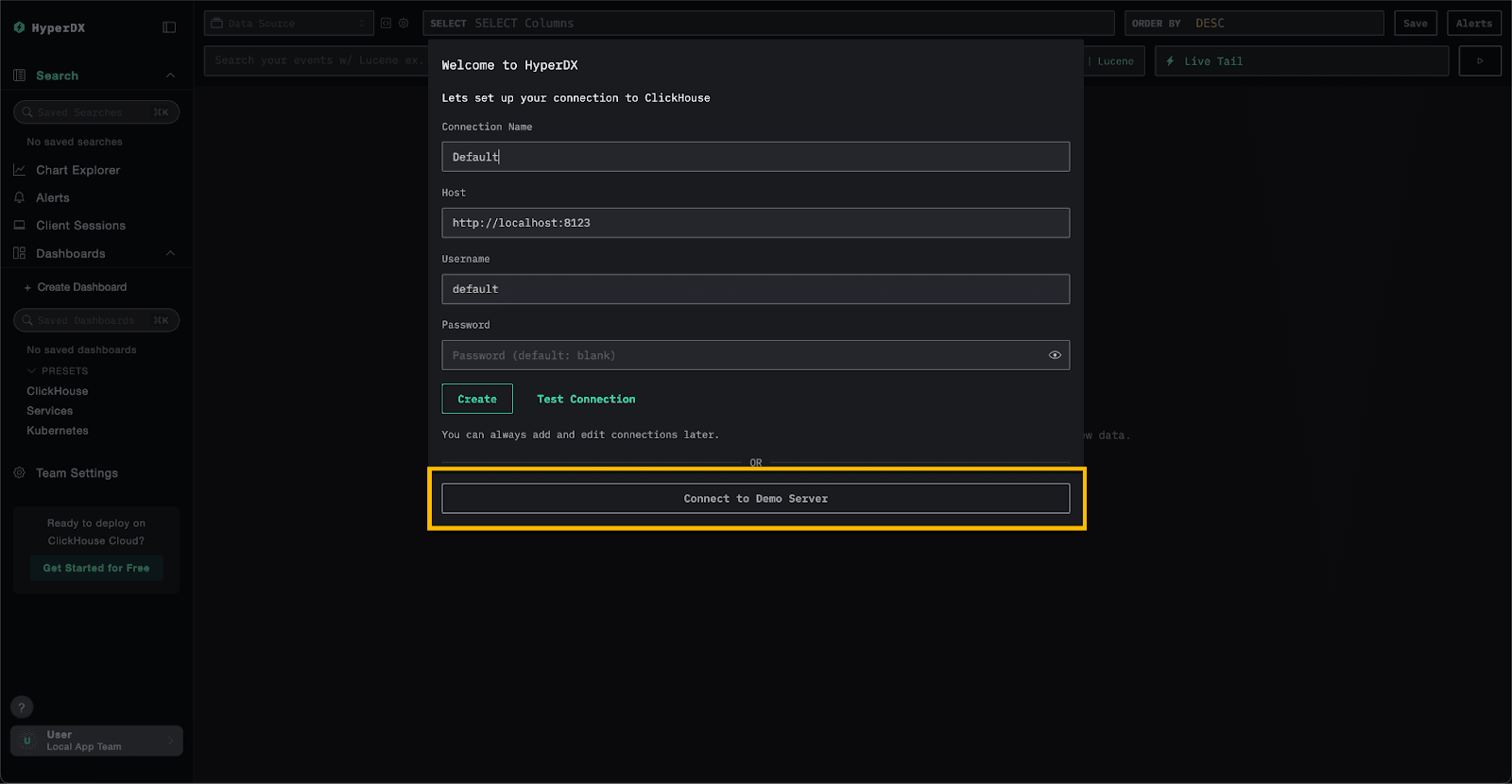Screen dimensions: 1512x784
Task: Open Client Sessions in the sidebar
Action: point(80,226)
